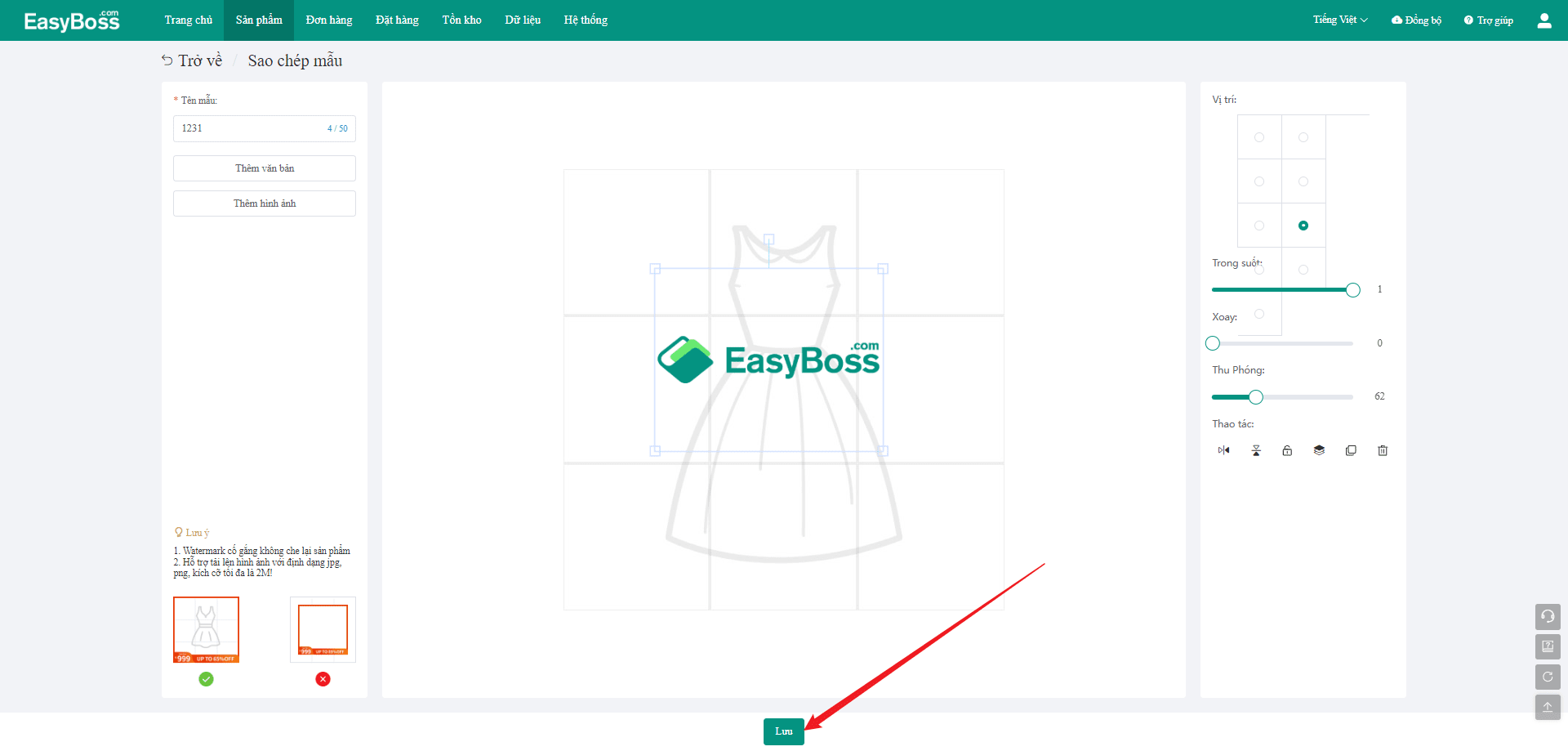This screenshot has width=1568, height=751.
Task: Click the layer order stack icon
Action: click(x=1319, y=450)
